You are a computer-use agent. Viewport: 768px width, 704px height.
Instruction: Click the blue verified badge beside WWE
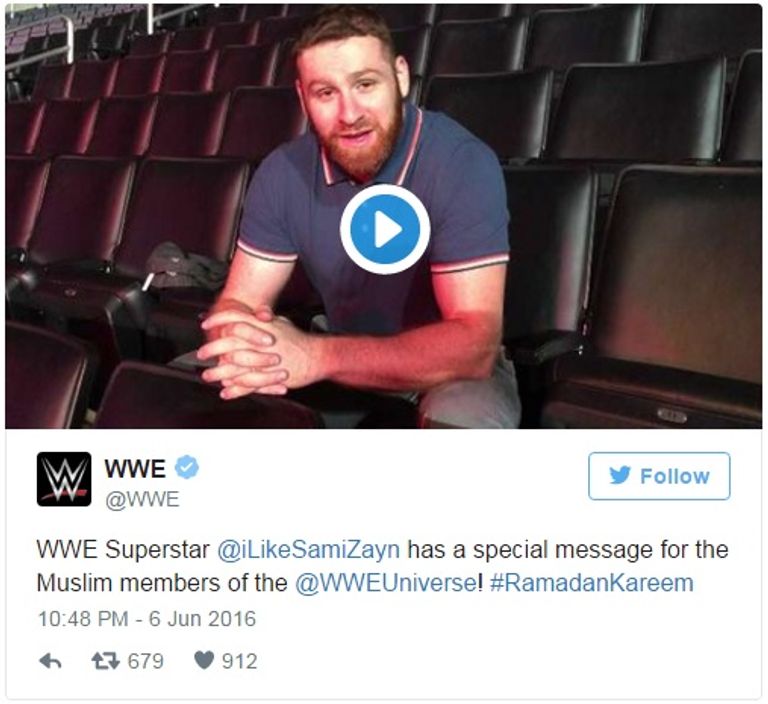pyautogui.click(x=187, y=467)
